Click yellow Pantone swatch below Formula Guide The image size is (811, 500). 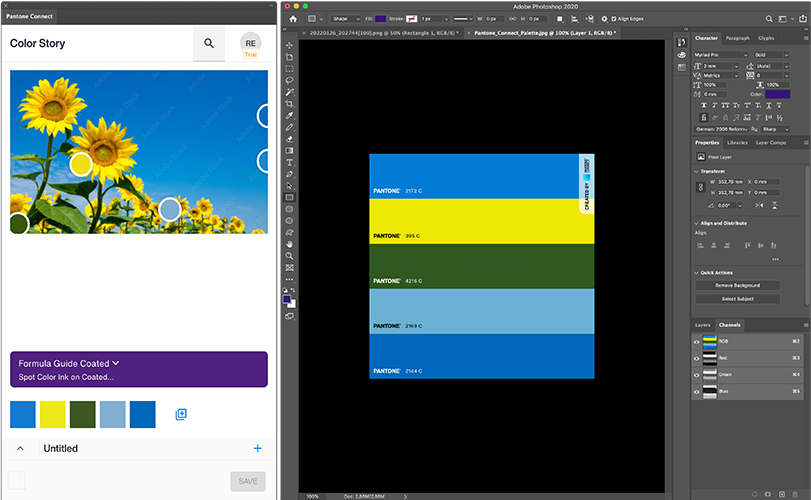tap(53, 414)
